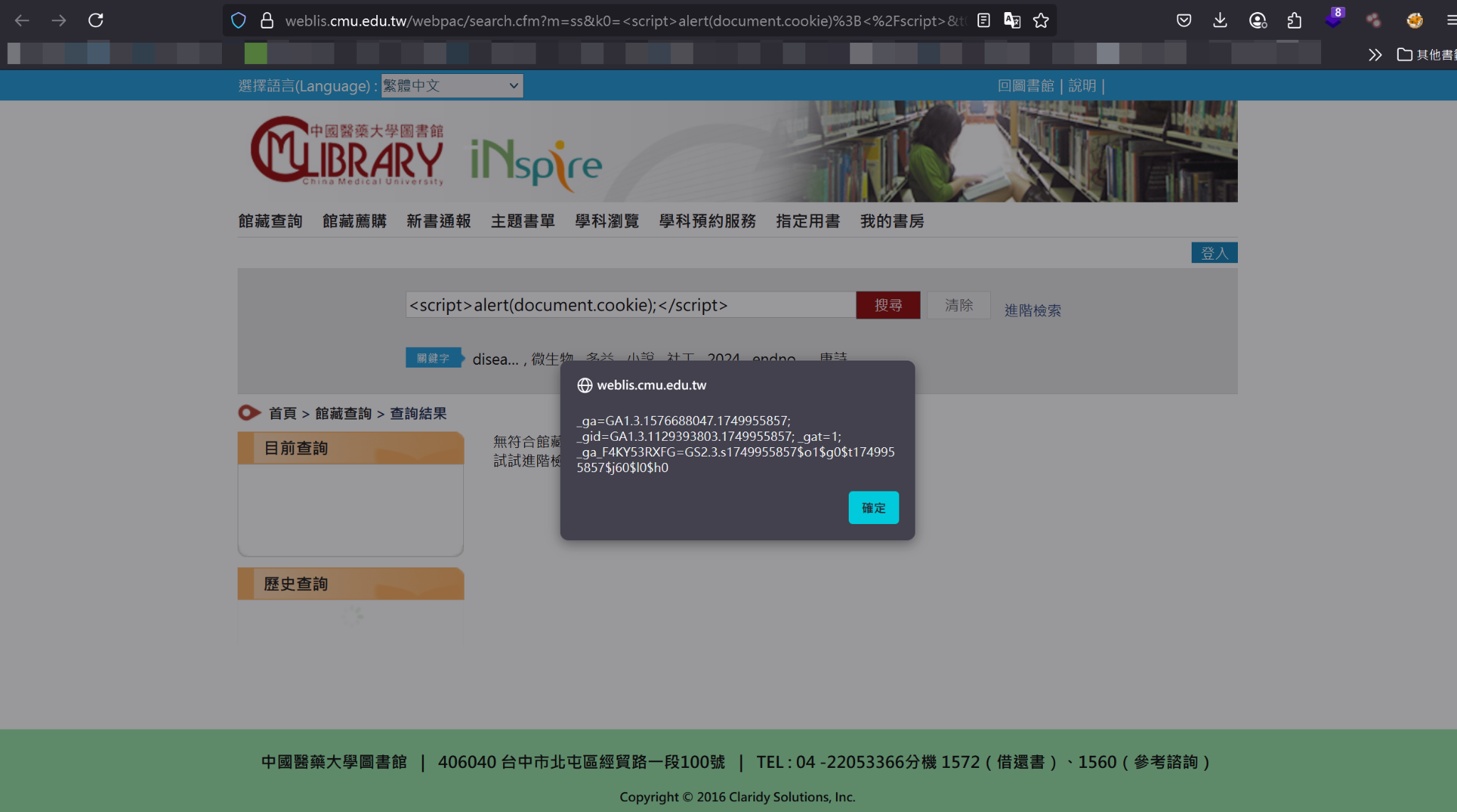Open the other bookmarks folder
This screenshot has height=812, width=1457.
tap(1427, 55)
